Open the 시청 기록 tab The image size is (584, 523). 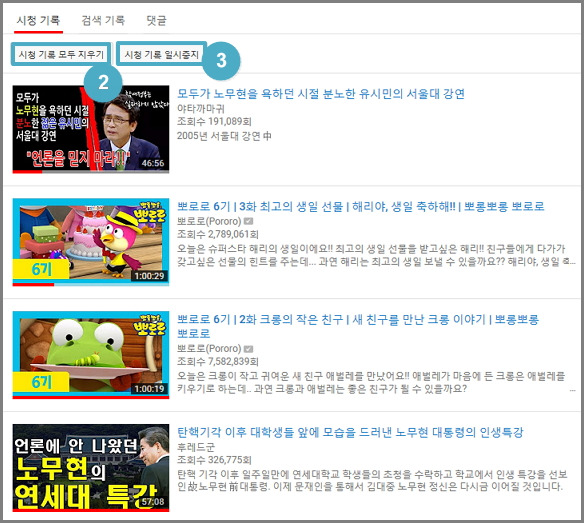pos(38,20)
